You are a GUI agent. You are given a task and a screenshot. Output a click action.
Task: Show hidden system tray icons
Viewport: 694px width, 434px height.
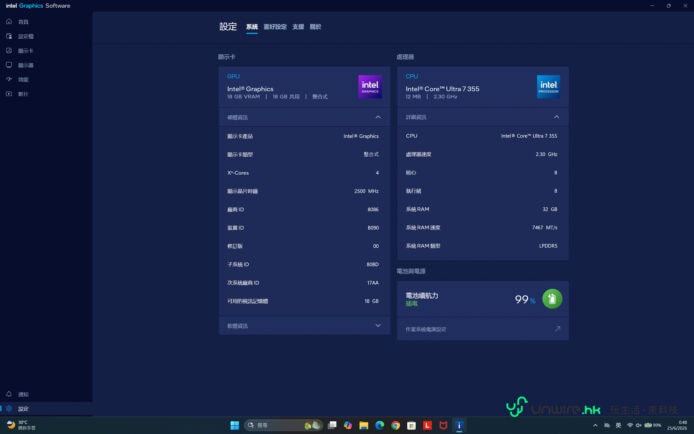tap(595, 425)
